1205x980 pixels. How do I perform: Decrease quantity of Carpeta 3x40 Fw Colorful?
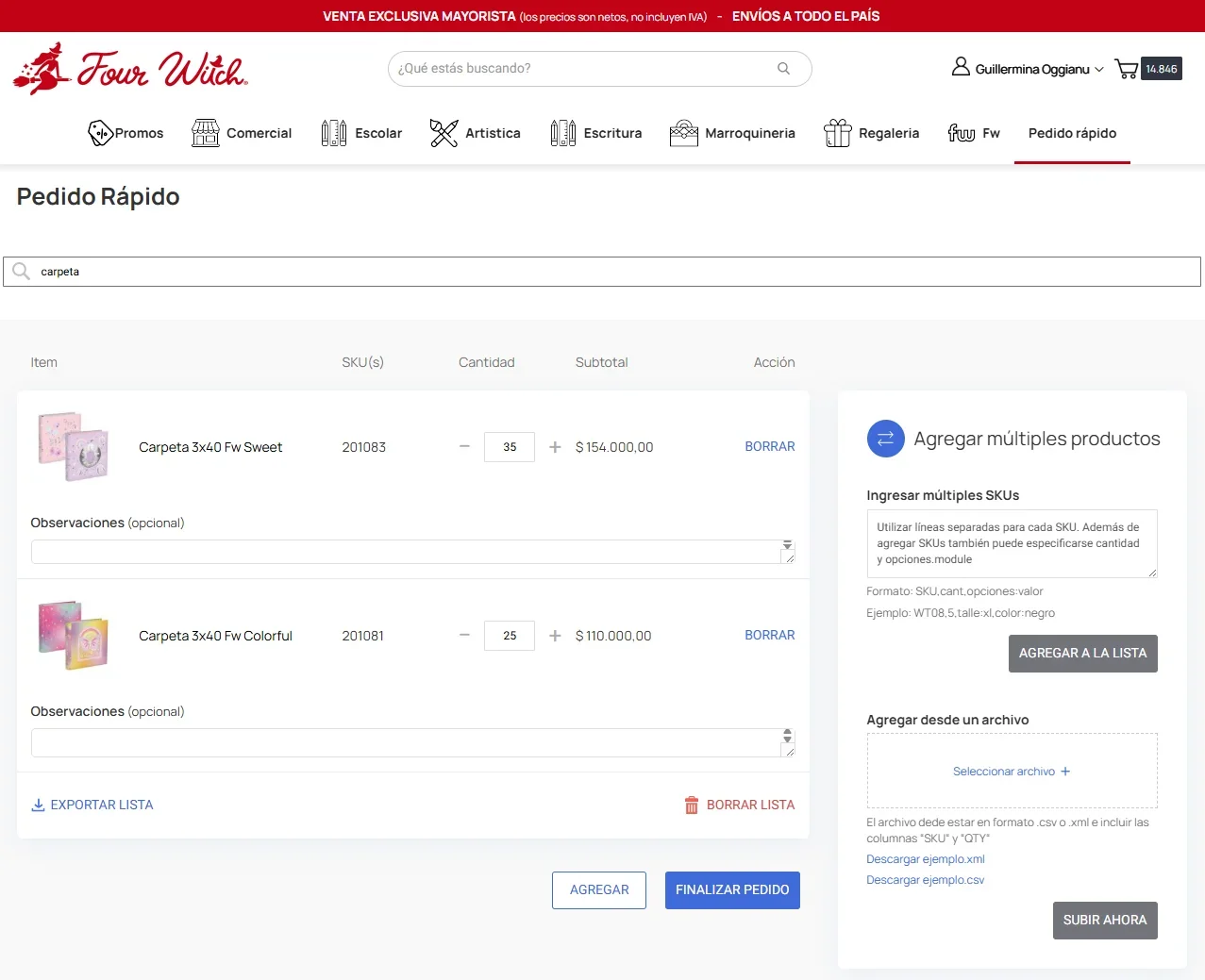[x=464, y=636]
